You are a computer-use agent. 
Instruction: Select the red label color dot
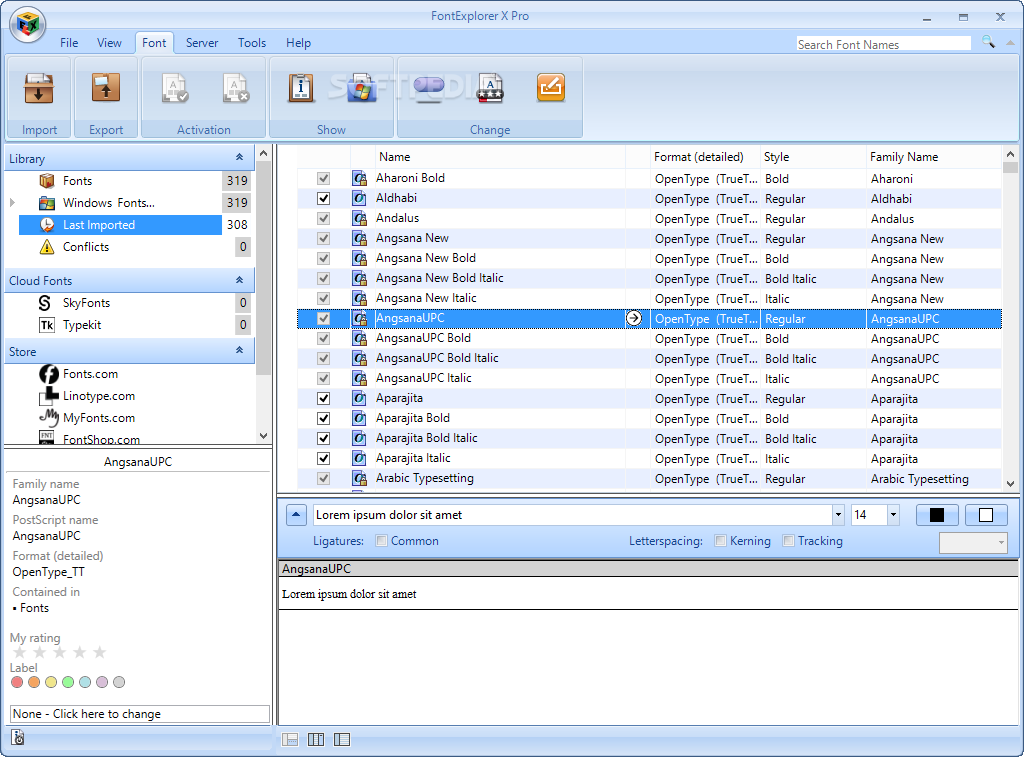[18, 683]
